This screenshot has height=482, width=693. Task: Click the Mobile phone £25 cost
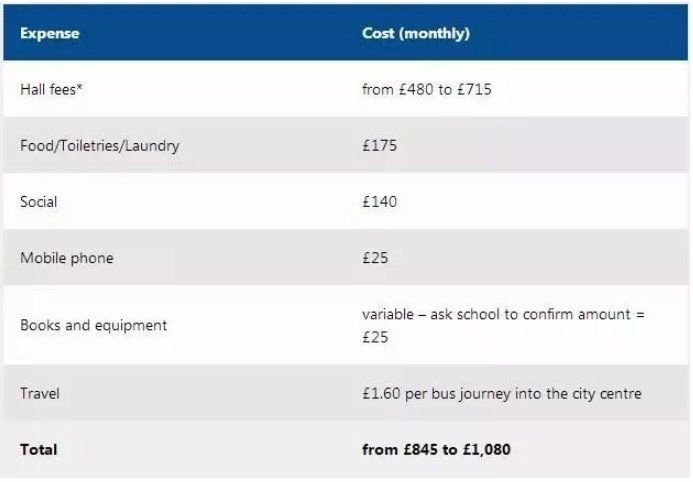point(375,258)
